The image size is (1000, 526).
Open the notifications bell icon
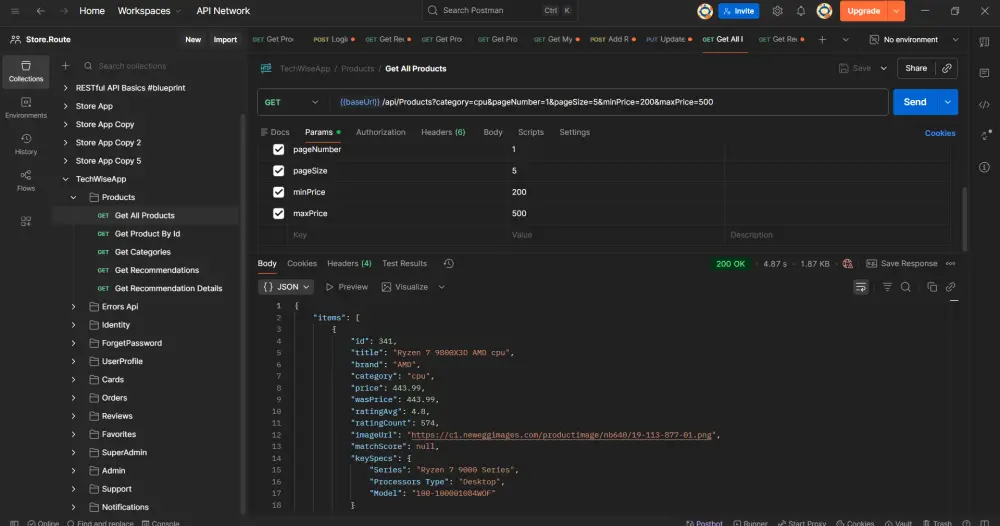click(x=800, y=11)
